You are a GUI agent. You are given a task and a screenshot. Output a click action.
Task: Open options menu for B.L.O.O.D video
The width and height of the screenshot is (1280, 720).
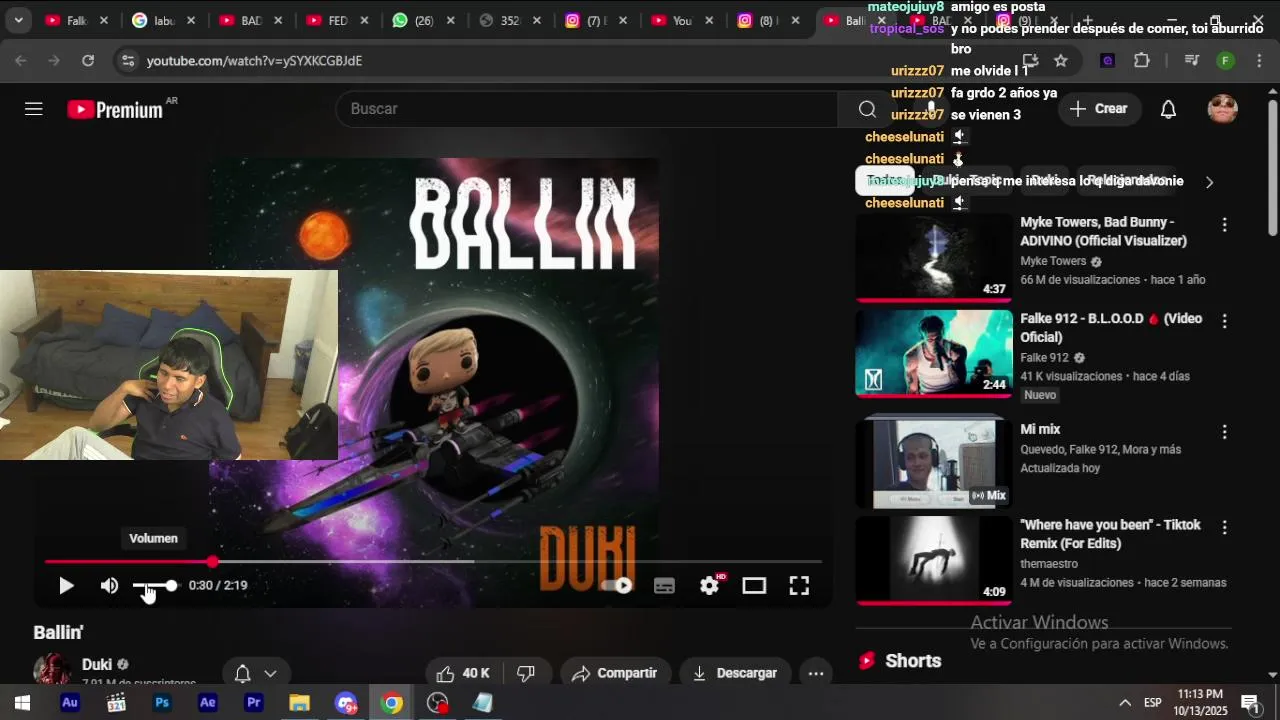1224,321
